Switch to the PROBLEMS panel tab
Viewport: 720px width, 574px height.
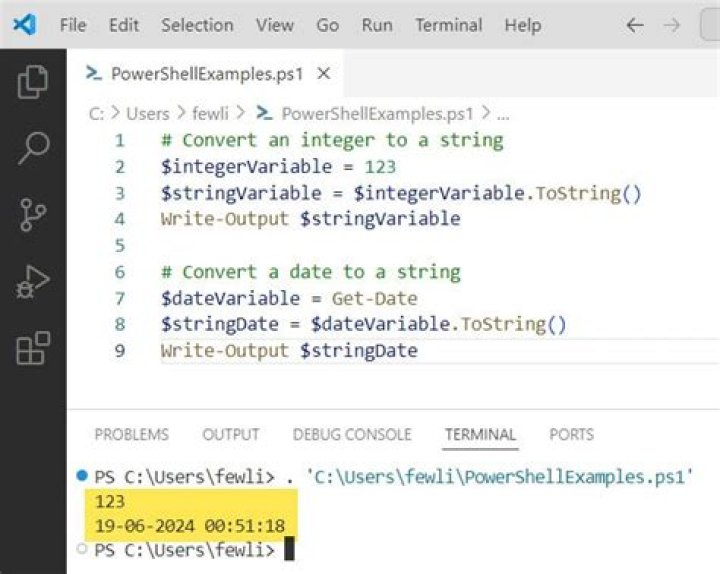click(131, 434)
